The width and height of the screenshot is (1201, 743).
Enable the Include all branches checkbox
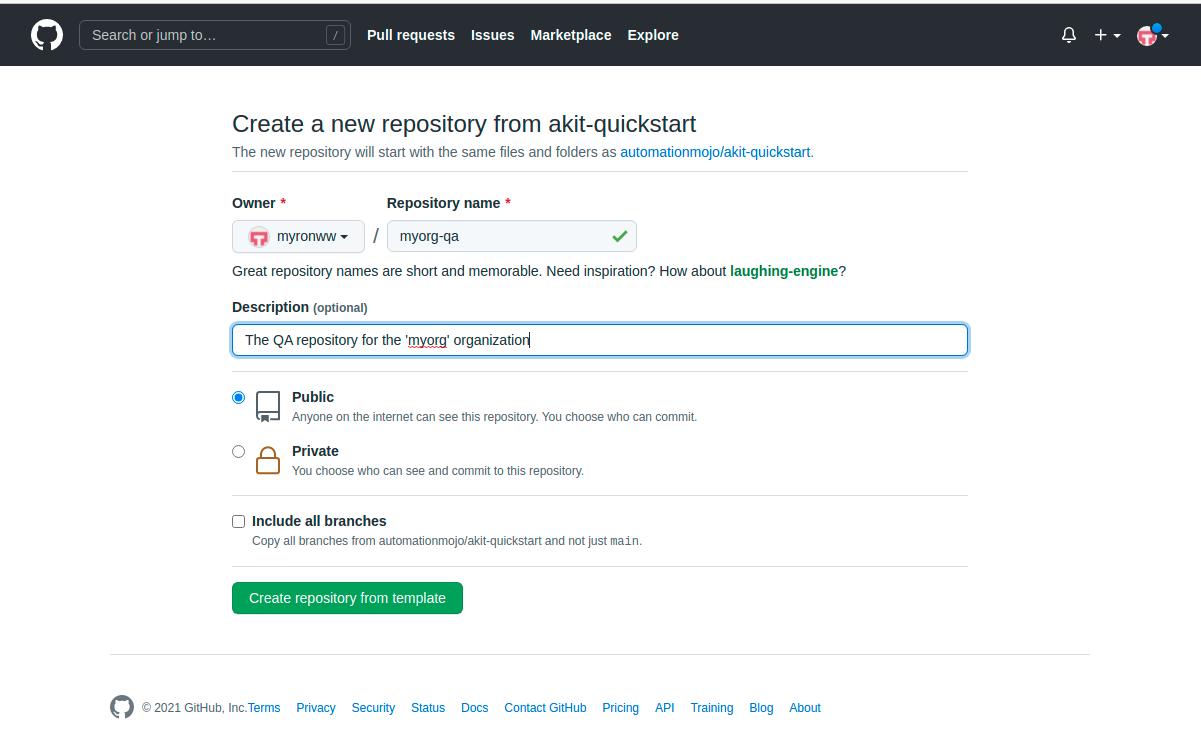[x=238, y=521]
